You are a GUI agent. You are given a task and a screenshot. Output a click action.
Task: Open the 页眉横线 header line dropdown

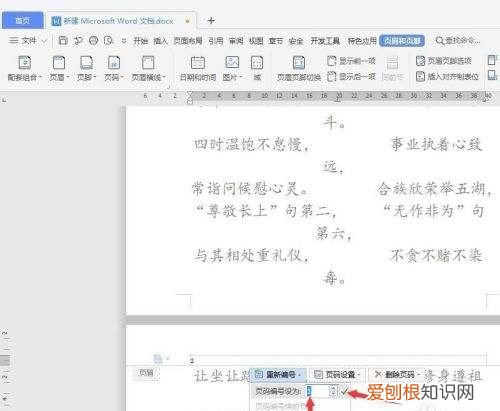coord(148,68)
